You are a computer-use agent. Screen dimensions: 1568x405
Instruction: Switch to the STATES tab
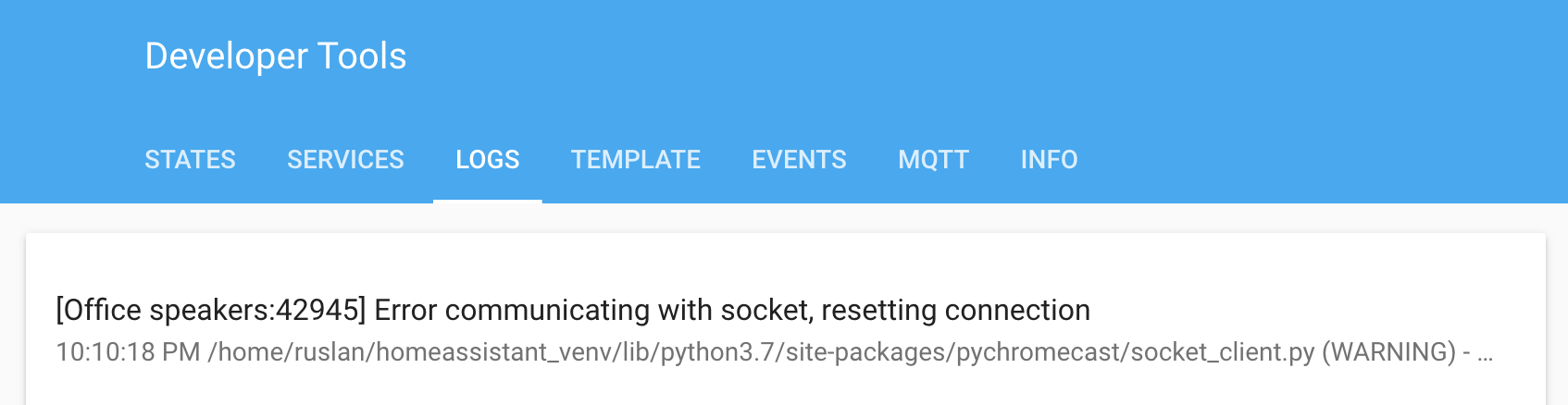pos(190,160)
